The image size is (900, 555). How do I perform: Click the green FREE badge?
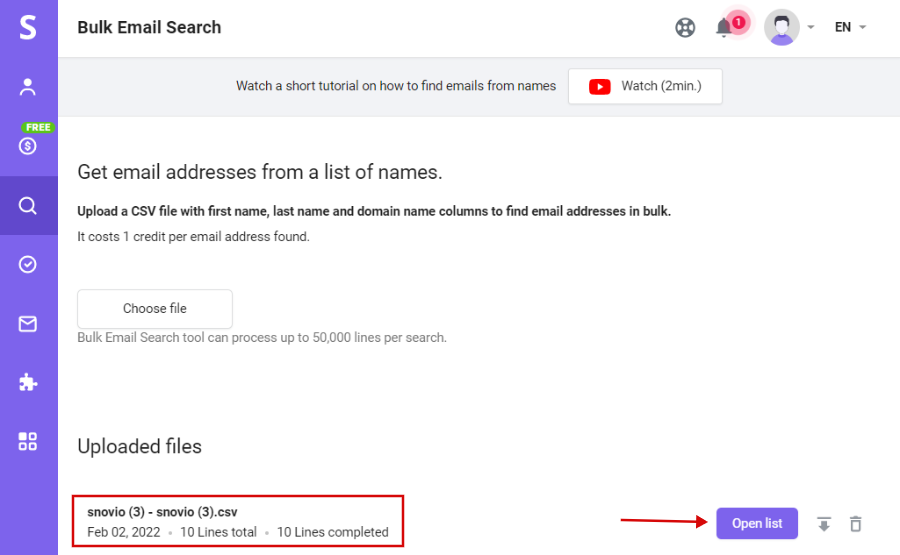point(38,127)
